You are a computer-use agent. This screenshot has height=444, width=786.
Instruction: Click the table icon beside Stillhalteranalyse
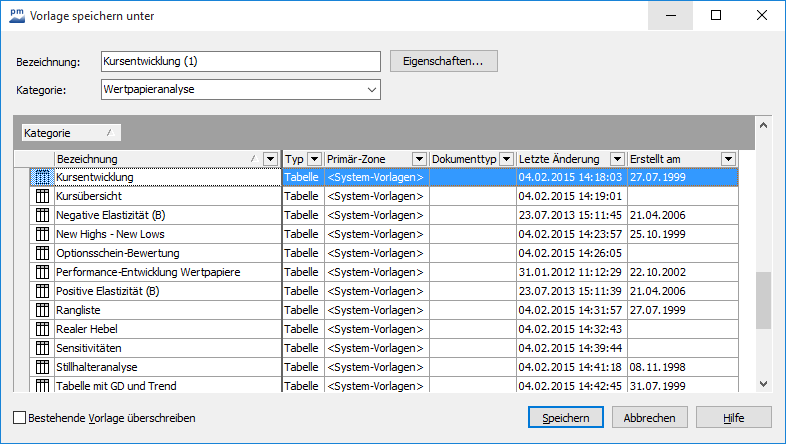[x=42, y=367]
